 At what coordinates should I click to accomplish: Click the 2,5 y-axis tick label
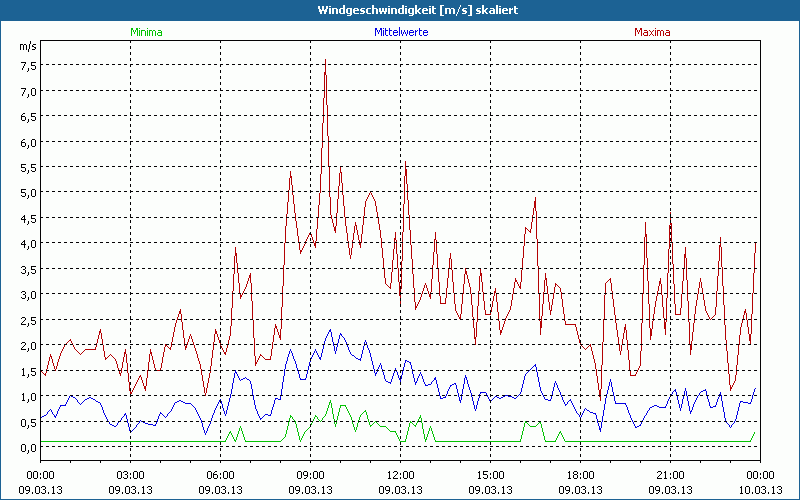(x=28, y=320)
